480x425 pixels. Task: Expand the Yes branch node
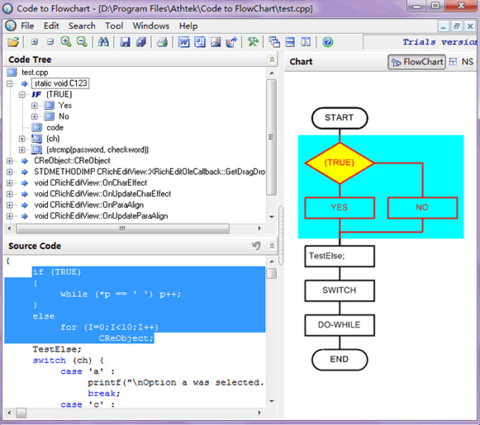[x=34, y=106]
